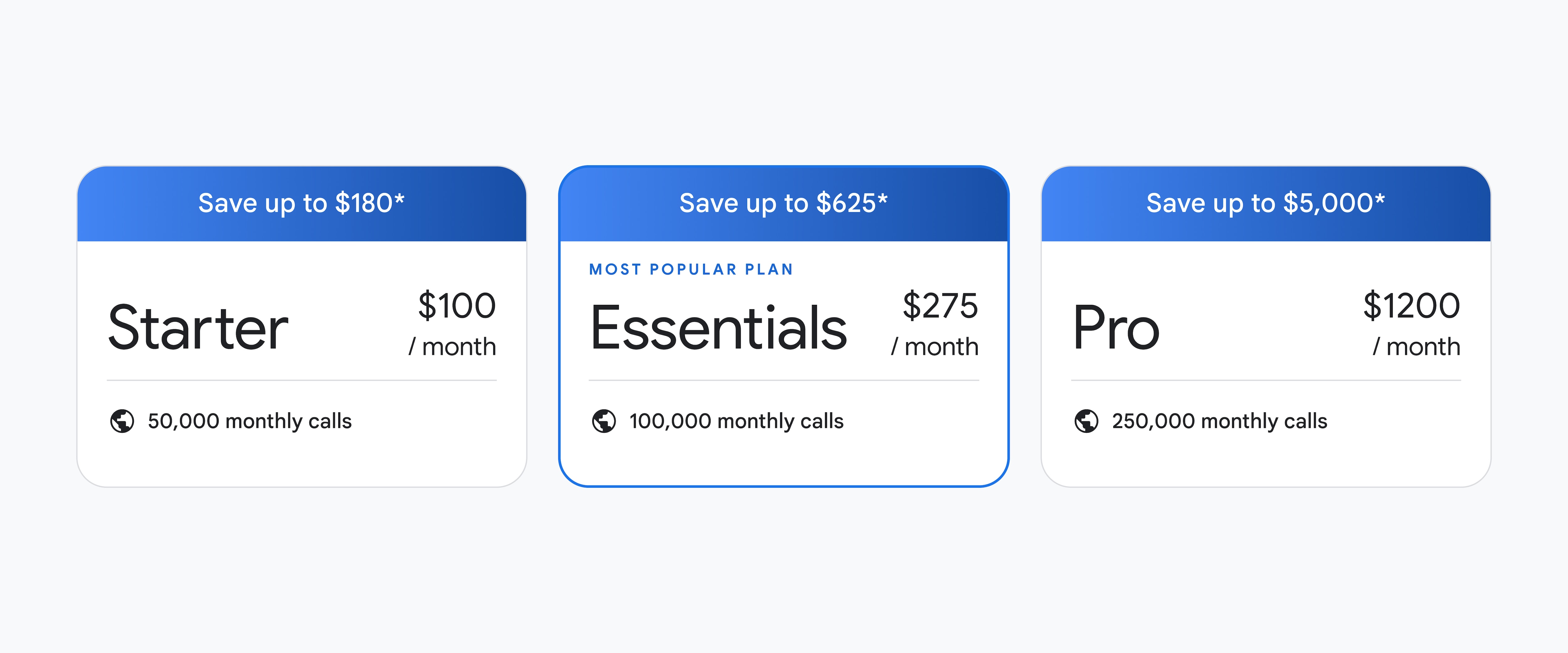Click the $100 price text
The width and height of the screenshot is (1568, 653).
[x=457, y=306]
